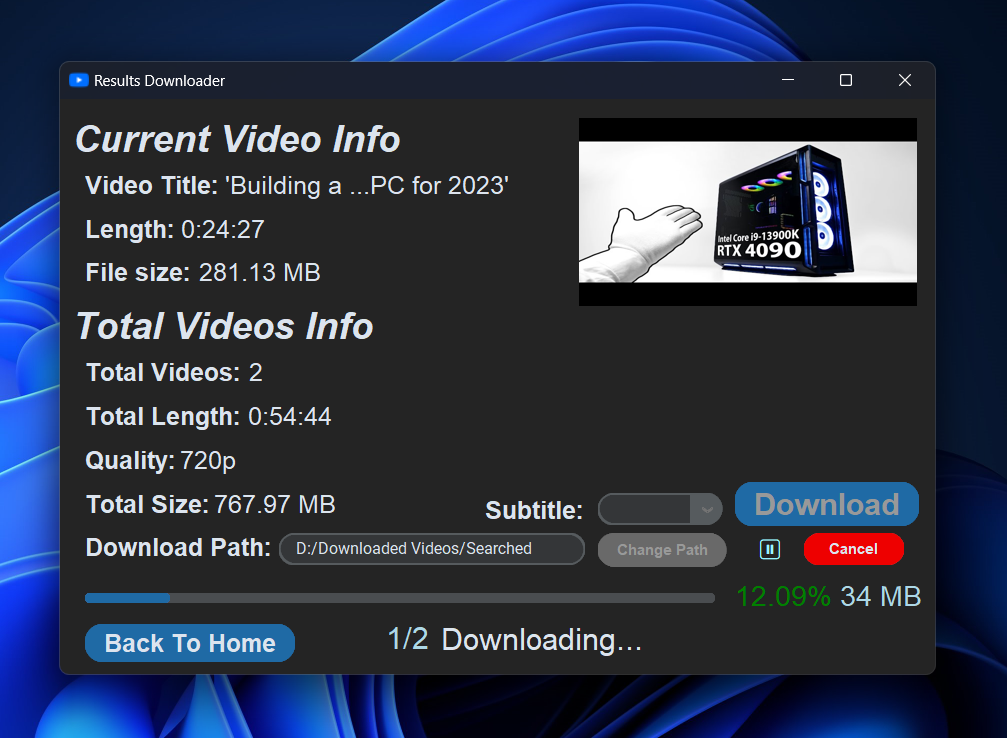
Task: Click the Current Video Info heading
Action: coord(238,139)
